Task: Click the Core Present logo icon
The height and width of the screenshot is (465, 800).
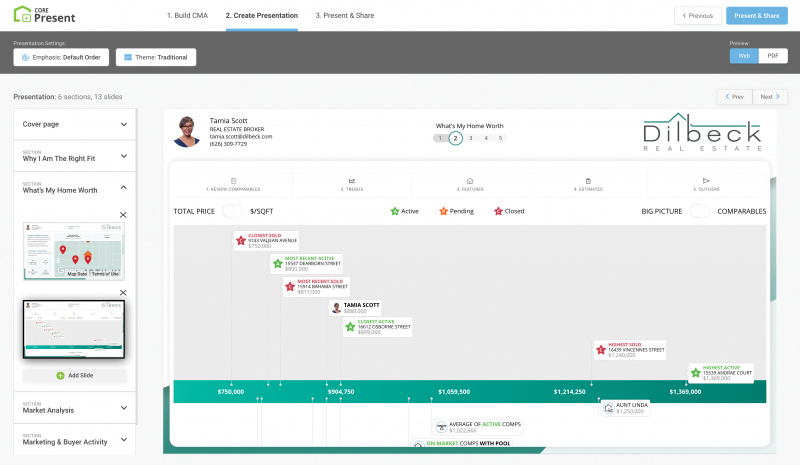Action: coord(22,14)
